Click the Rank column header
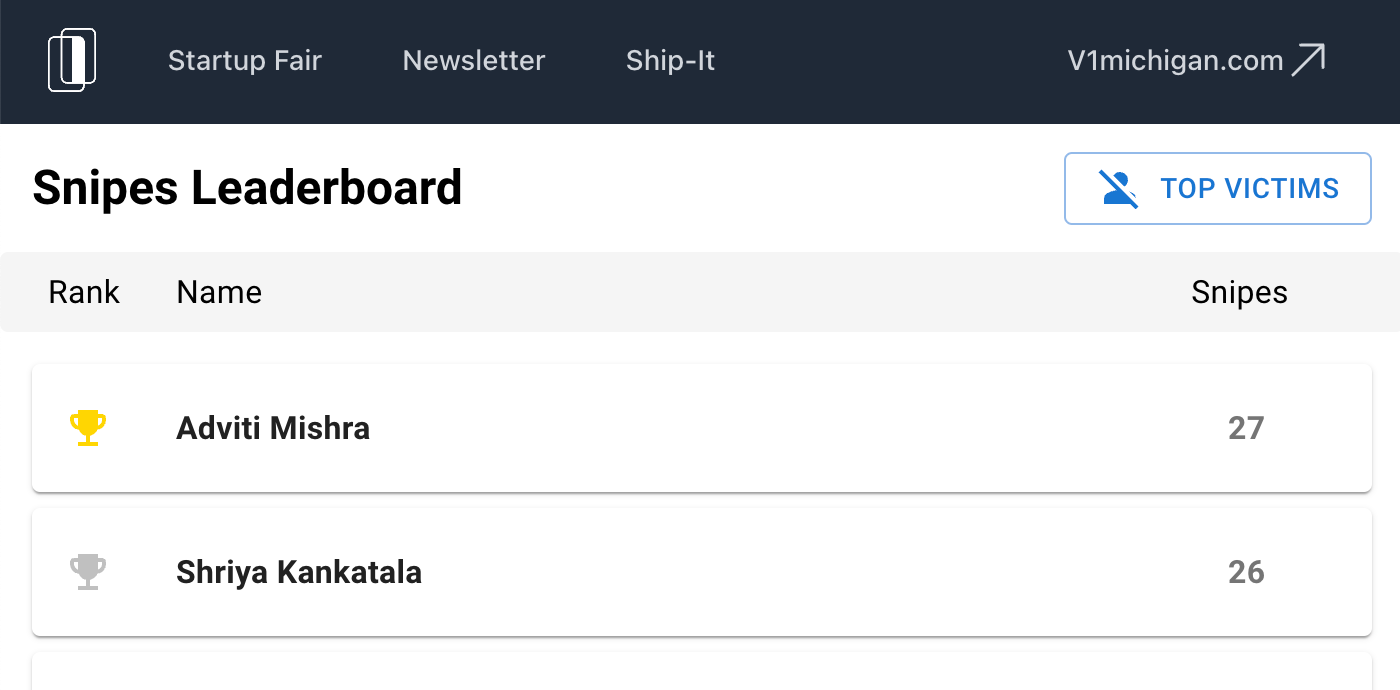1400x690 pixels. click(84, 292)
